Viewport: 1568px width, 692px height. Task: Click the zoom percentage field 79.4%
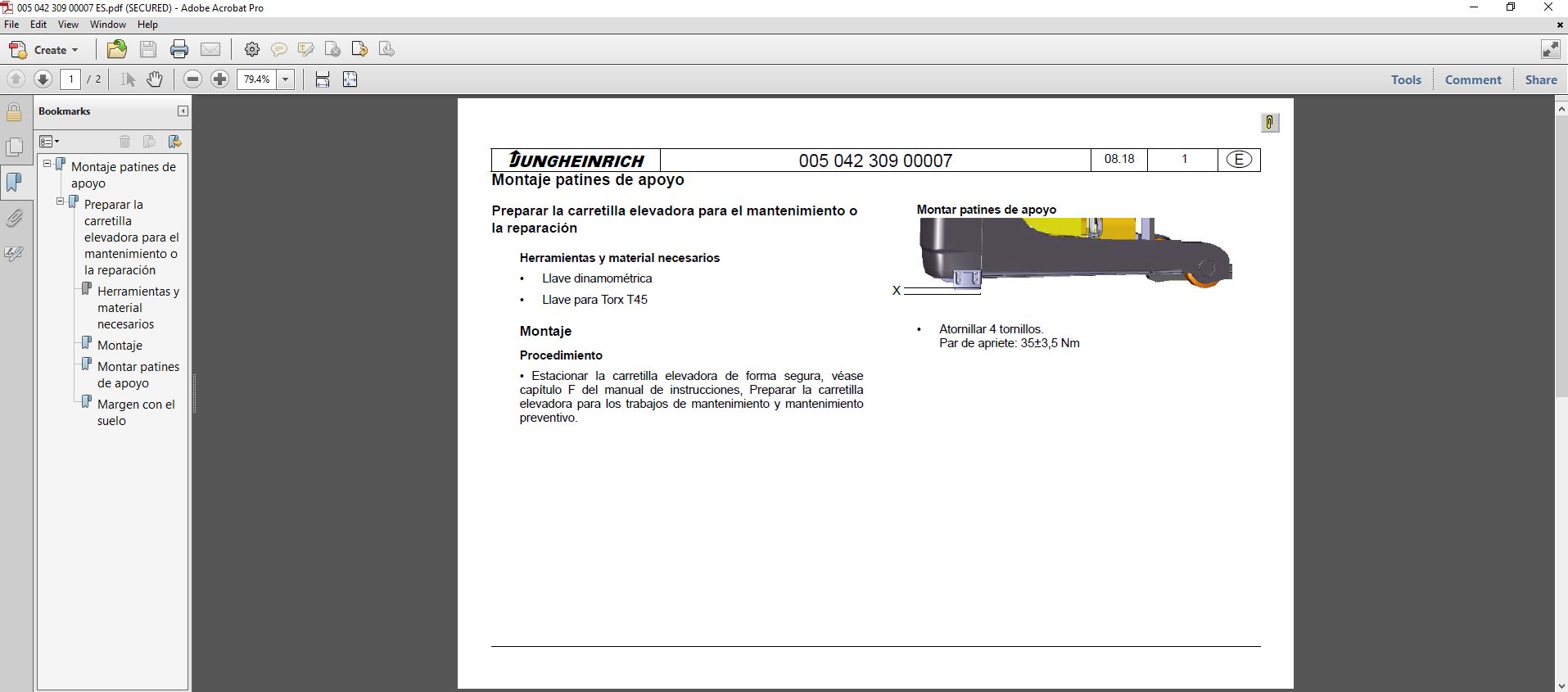point(257,79)
